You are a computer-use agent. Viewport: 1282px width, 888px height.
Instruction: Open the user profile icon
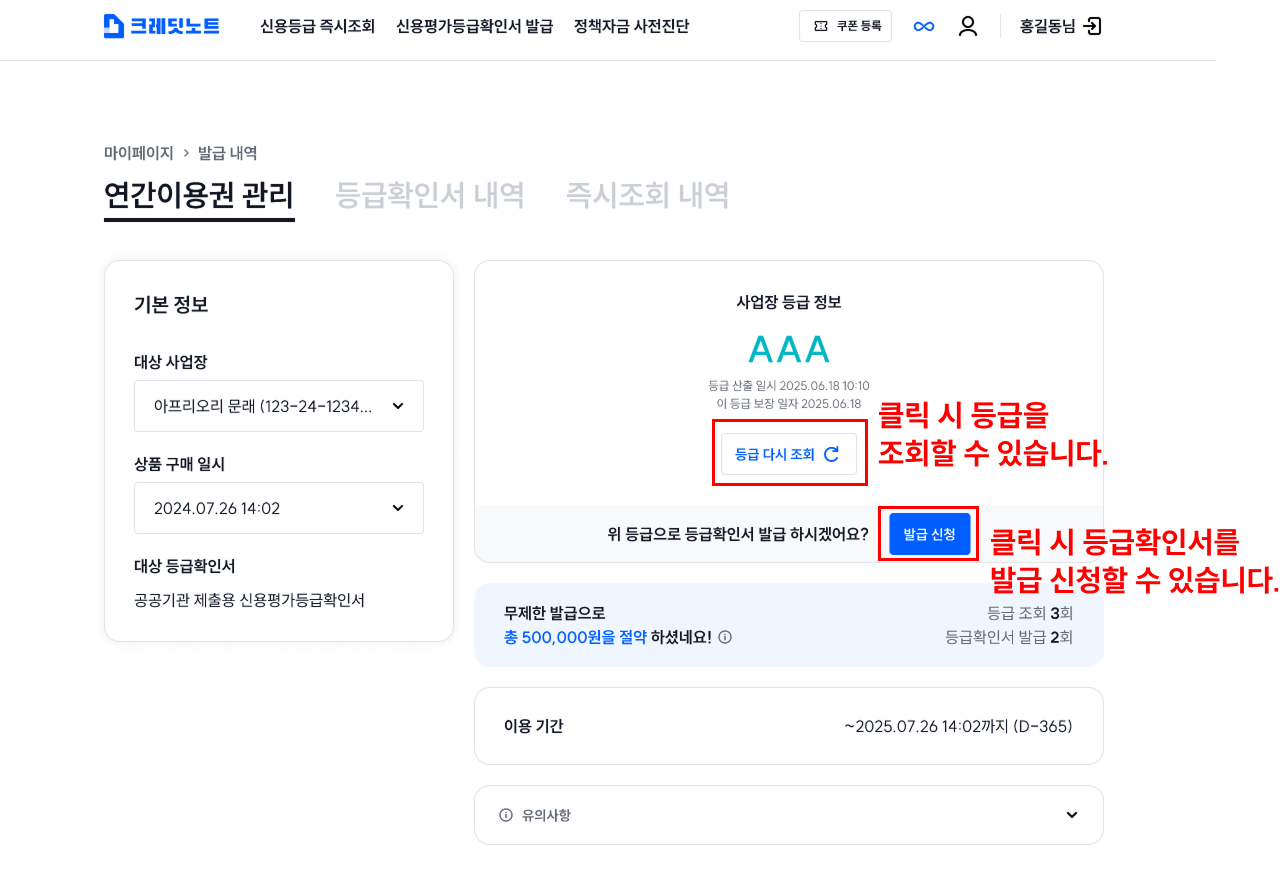(968, 26)
